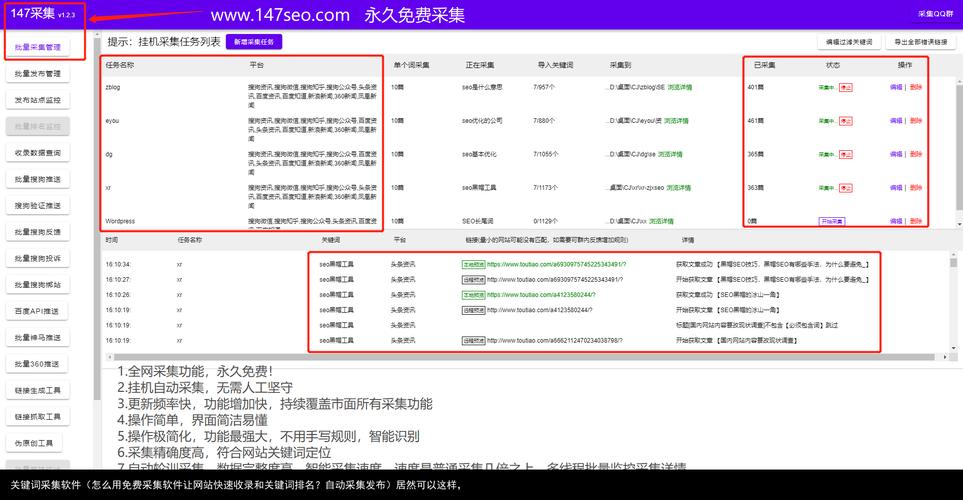Open 浏览详情 for the dg task
Viewport: 963px width, 500px height.
[x=670, y=154]
